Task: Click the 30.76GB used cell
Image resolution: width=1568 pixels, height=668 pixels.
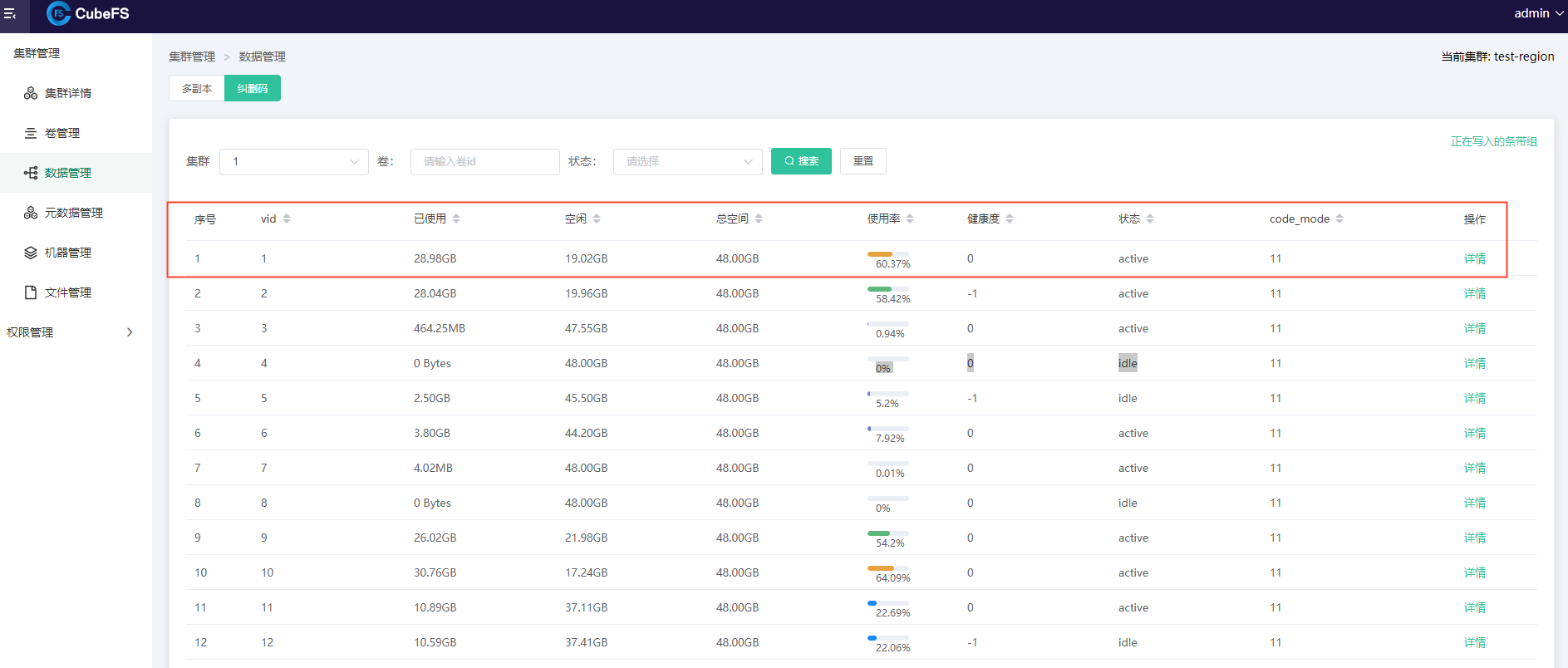Action: pos(435,572)
